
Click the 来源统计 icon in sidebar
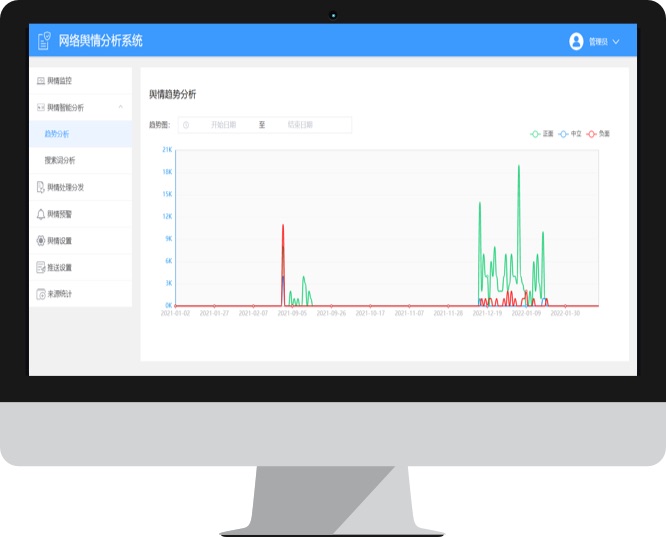click(40, 294)
